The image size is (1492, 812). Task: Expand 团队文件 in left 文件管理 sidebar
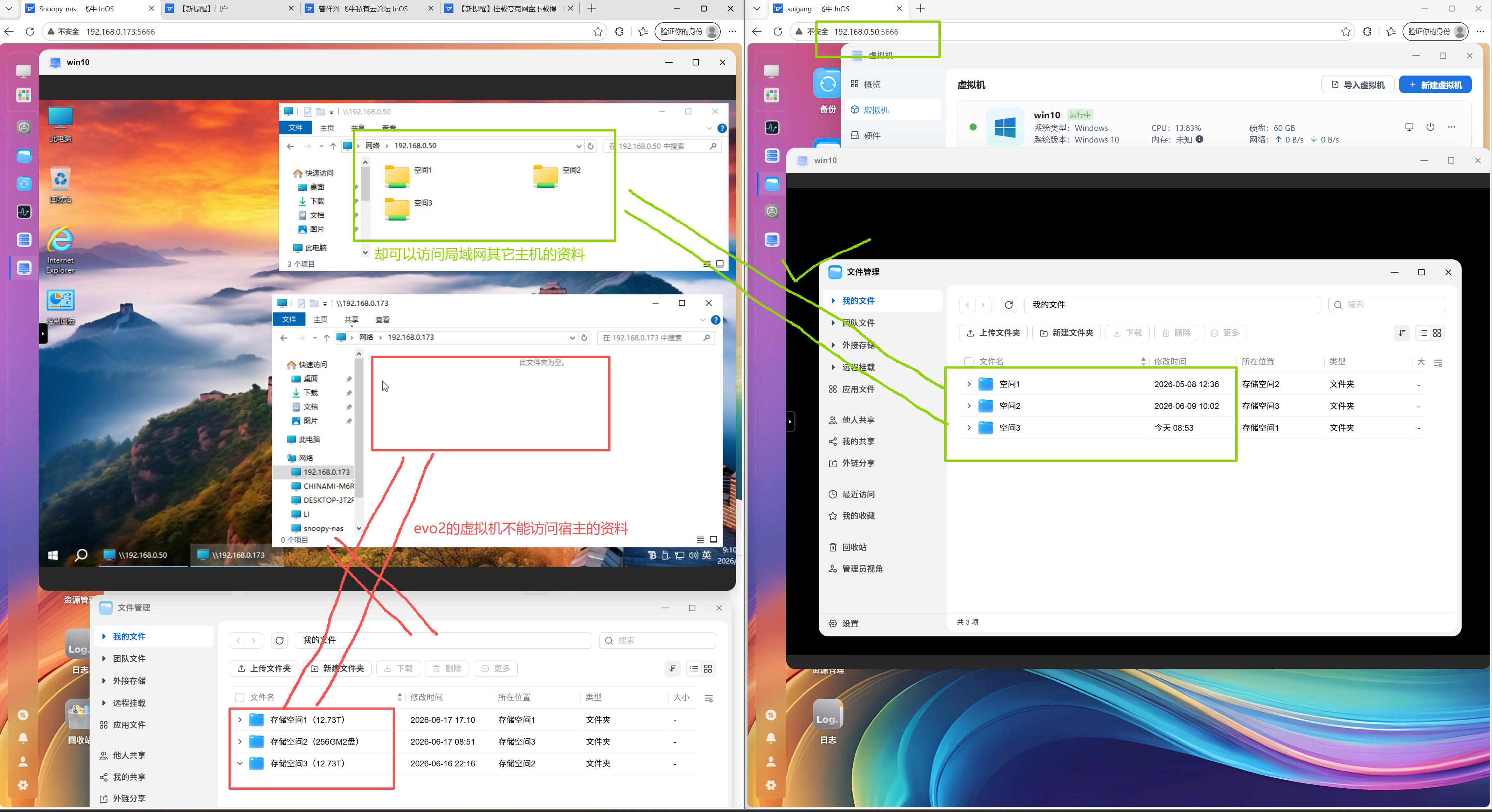point(104,659)
